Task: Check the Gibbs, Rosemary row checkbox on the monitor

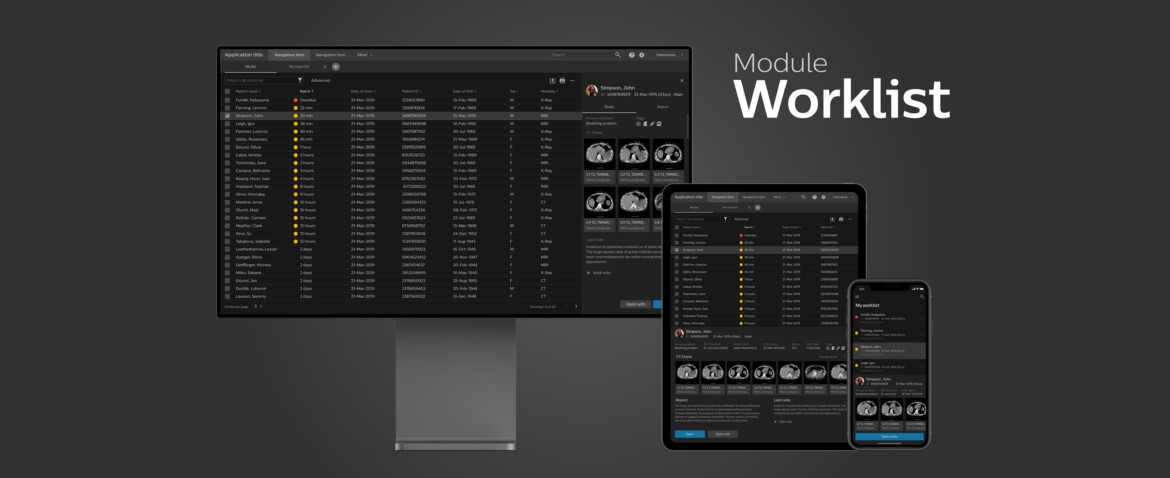Action: click(x=228, y=139)
